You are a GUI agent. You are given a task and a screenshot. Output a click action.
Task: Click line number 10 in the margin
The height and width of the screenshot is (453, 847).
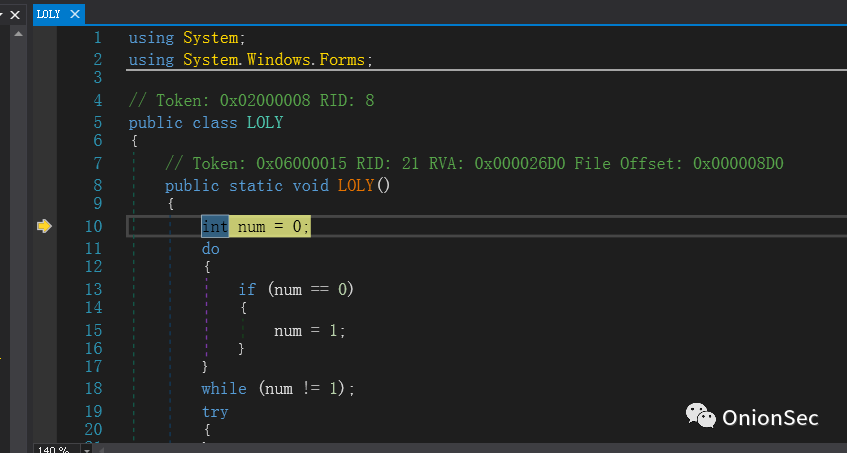coord(93,226)
